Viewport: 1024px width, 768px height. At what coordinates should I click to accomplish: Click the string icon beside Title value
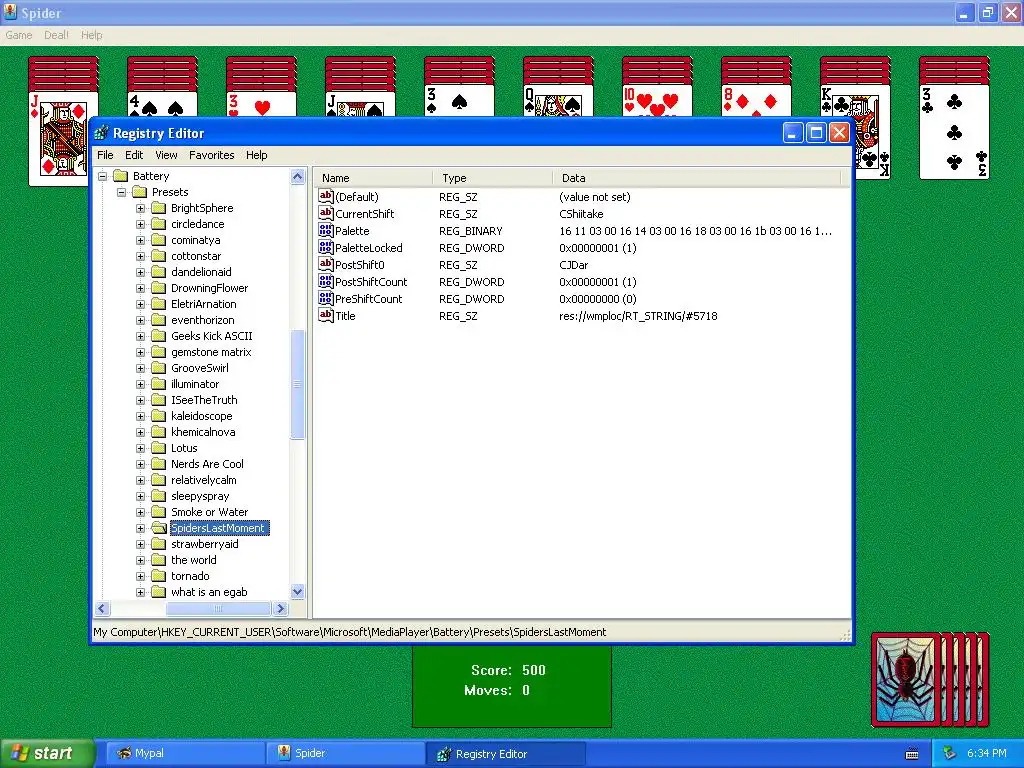[x=325, y=315]
